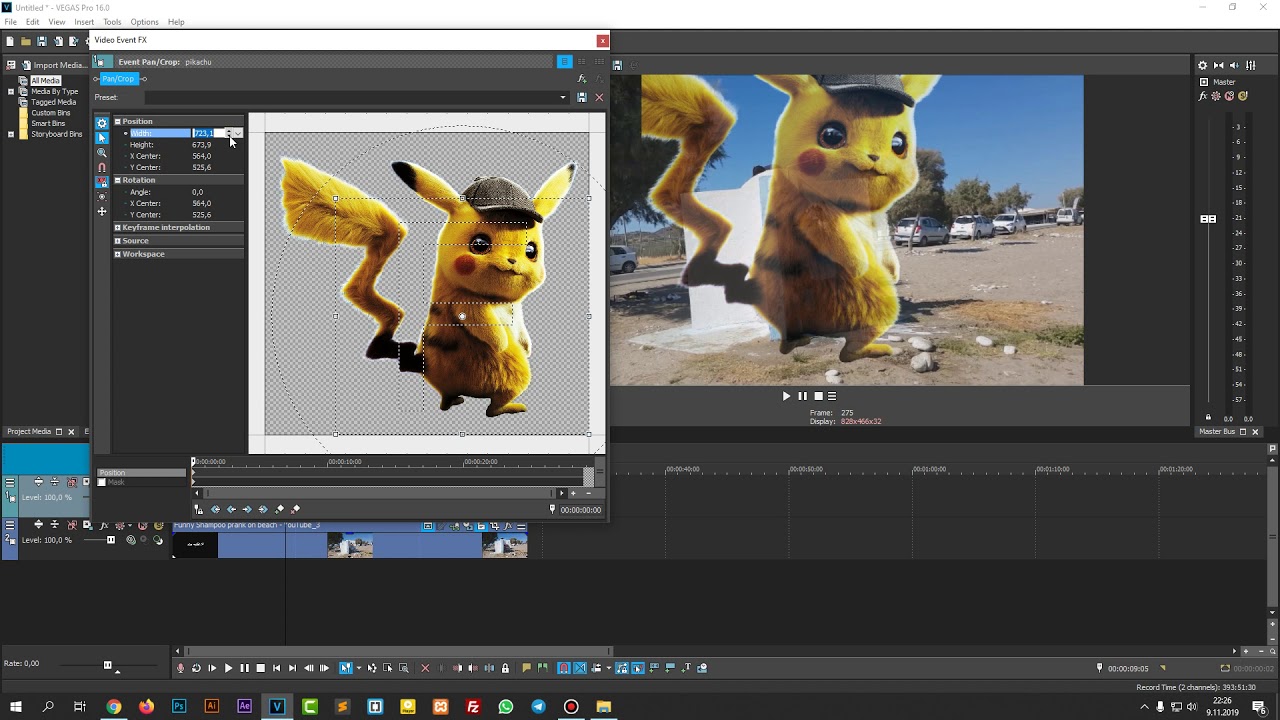Toggle Size About Center in Pan/Crop
Image resolution: width=1280 pixels, height=720 pixels.
click(102, 197)
